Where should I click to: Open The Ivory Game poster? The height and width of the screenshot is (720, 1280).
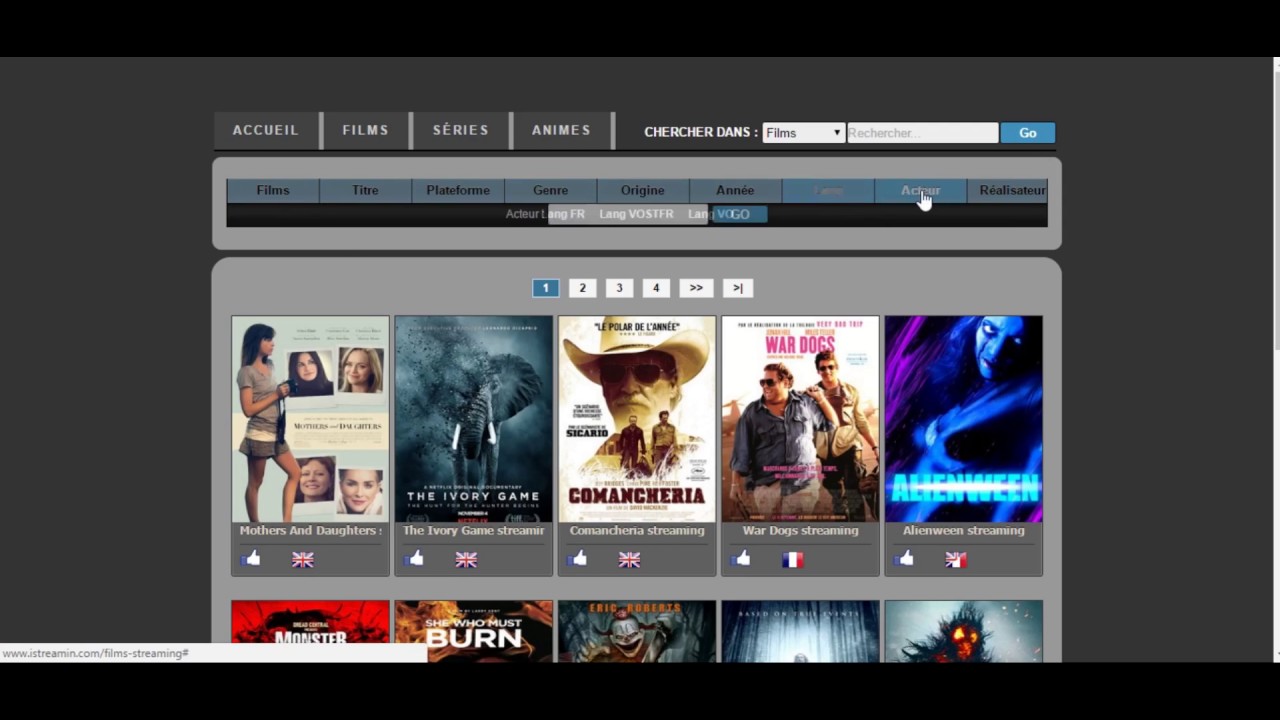pos(474,419)
